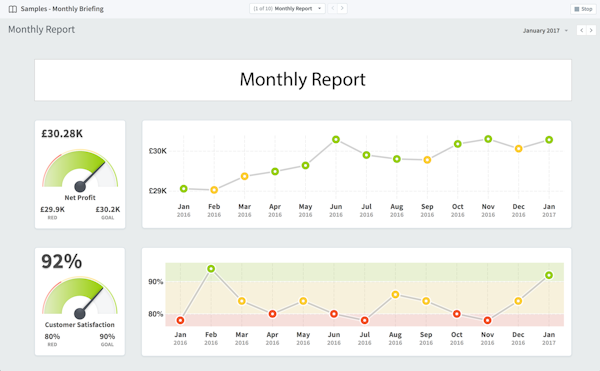Select Mar 2016 net profit point
The width and height of the screenshot is (600, 371).
245,176
